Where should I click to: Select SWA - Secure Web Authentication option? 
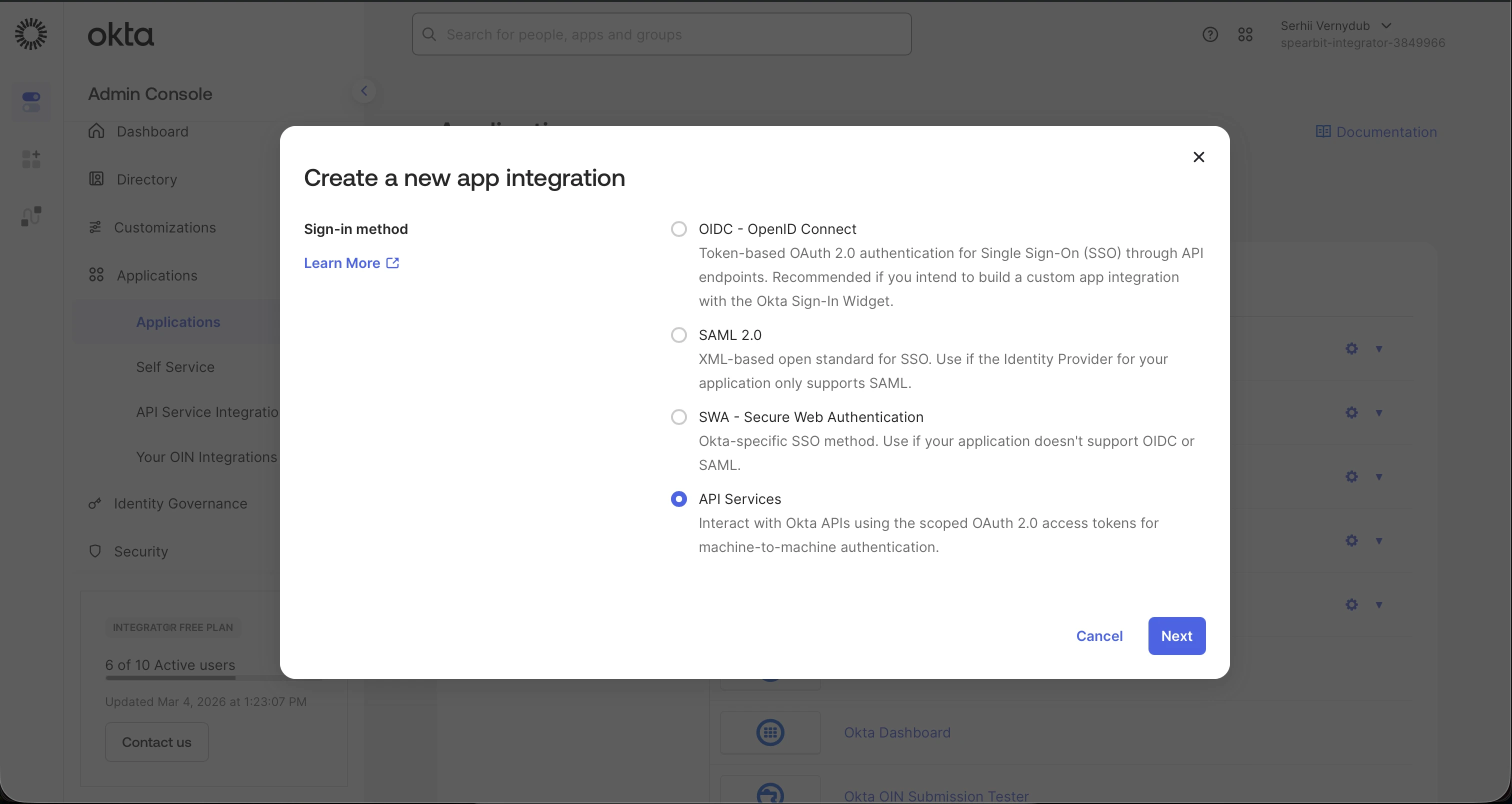[x=678, y=417]
